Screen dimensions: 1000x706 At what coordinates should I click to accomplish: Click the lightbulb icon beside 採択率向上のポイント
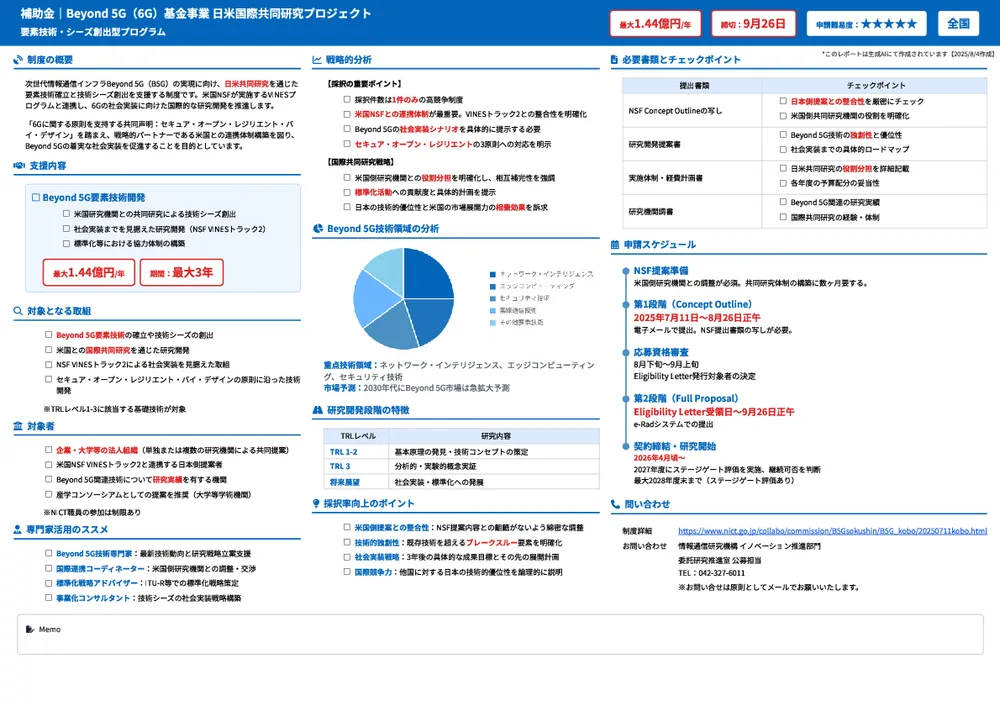click(316, 504)
